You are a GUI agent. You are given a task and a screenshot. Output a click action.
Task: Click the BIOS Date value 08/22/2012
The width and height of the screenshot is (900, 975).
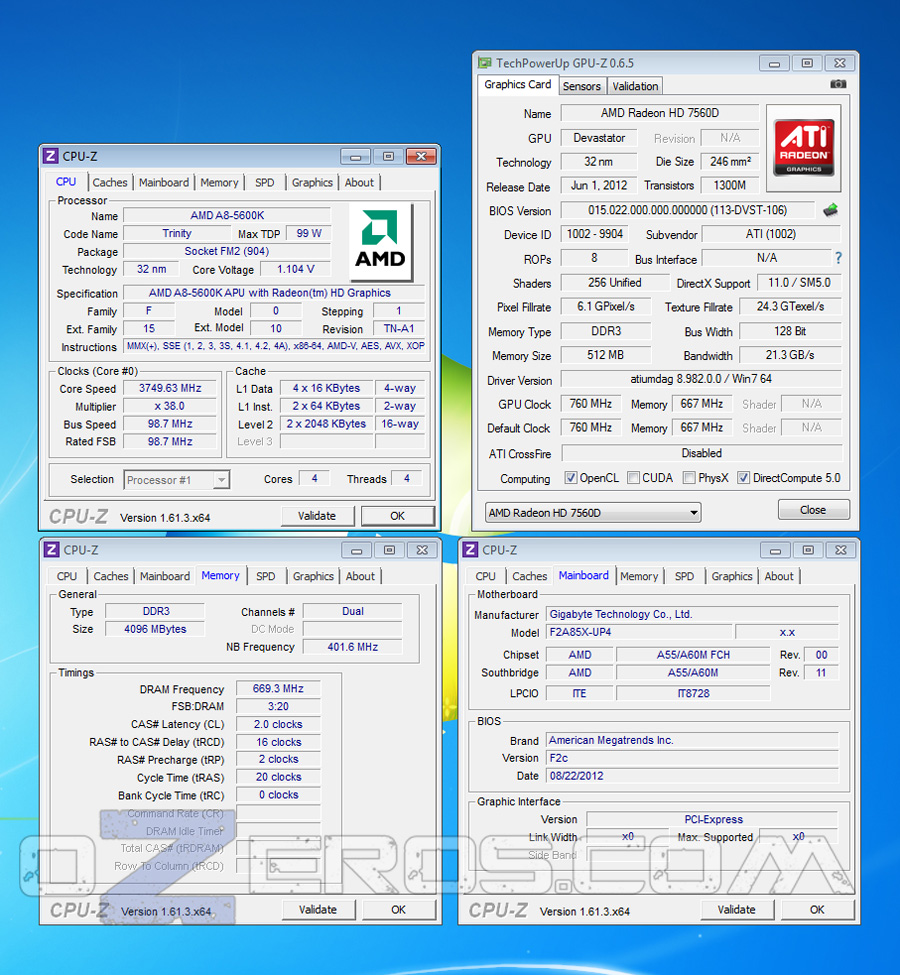[692, 776]
